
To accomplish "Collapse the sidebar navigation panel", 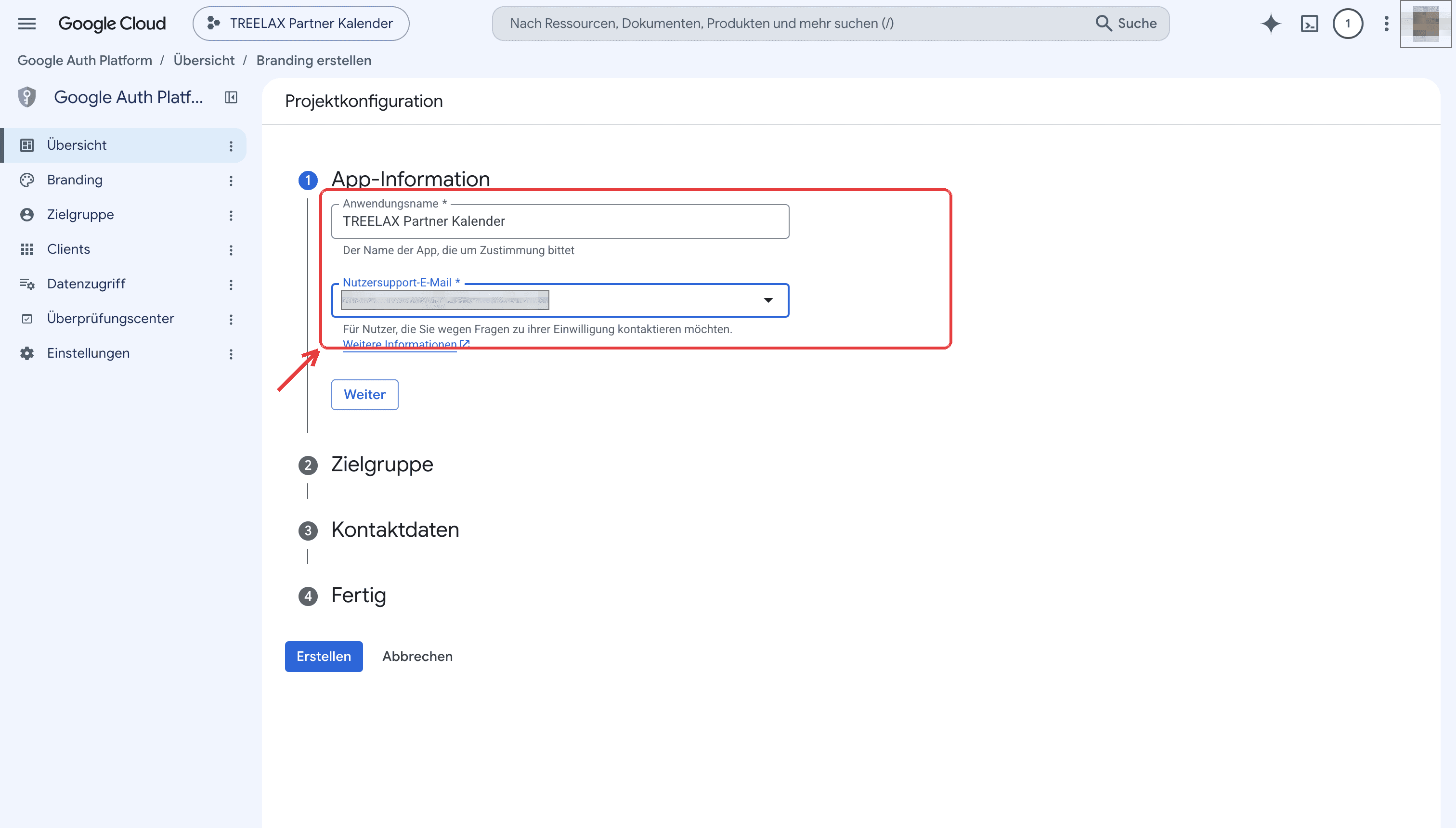I will coord(231,97).
